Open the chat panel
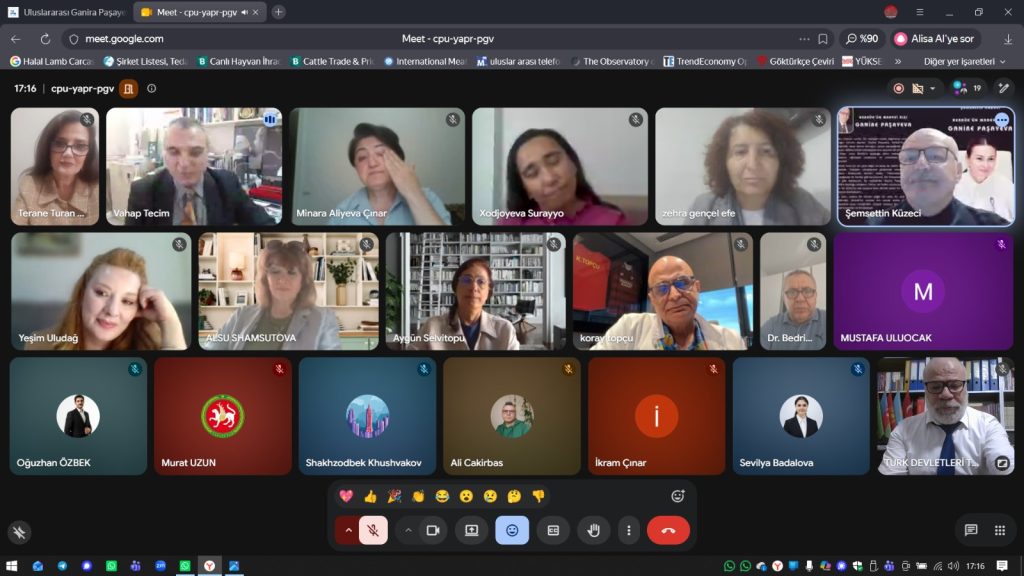 971,530
